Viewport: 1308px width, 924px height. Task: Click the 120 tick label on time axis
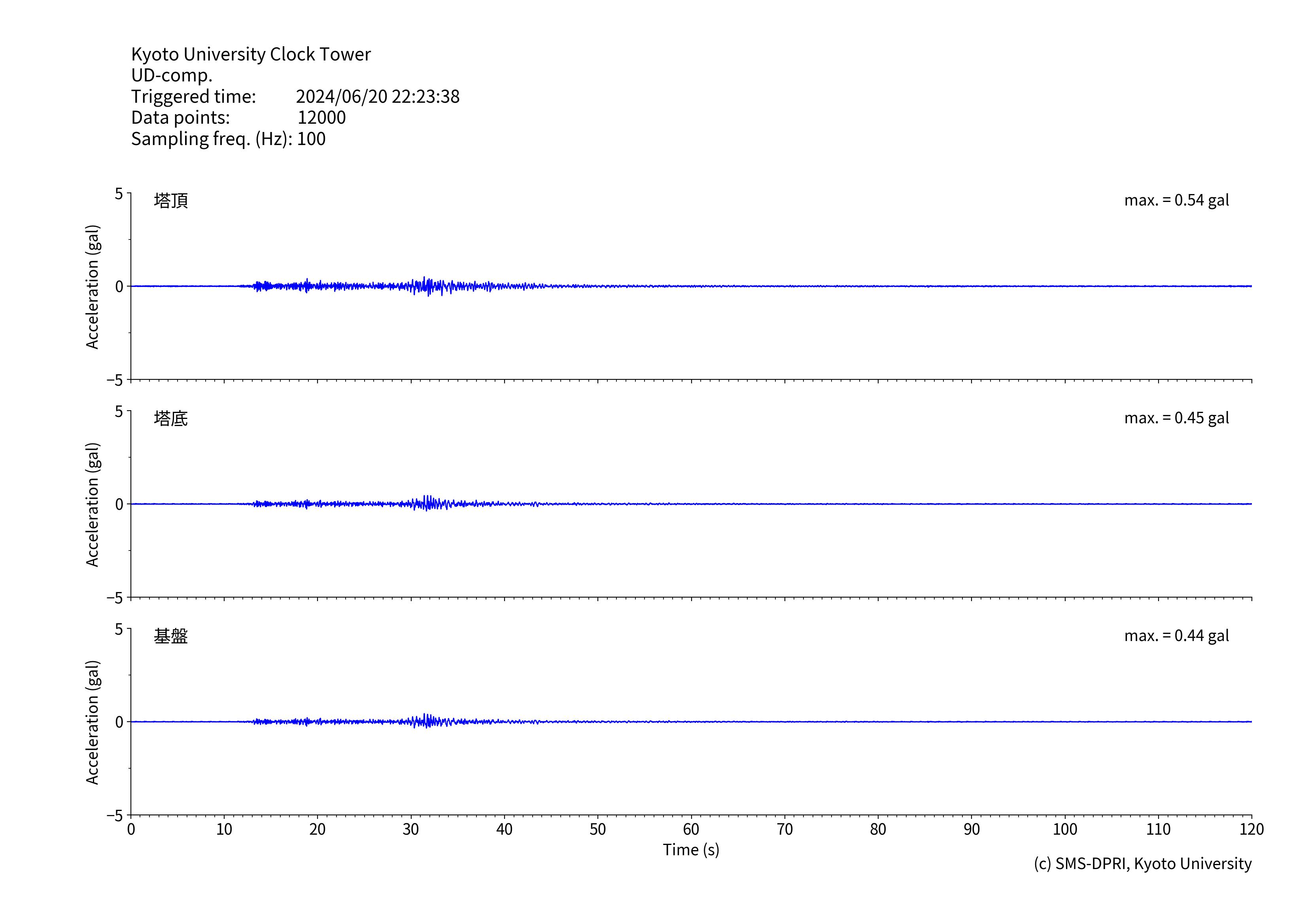tap(1251, 830)
